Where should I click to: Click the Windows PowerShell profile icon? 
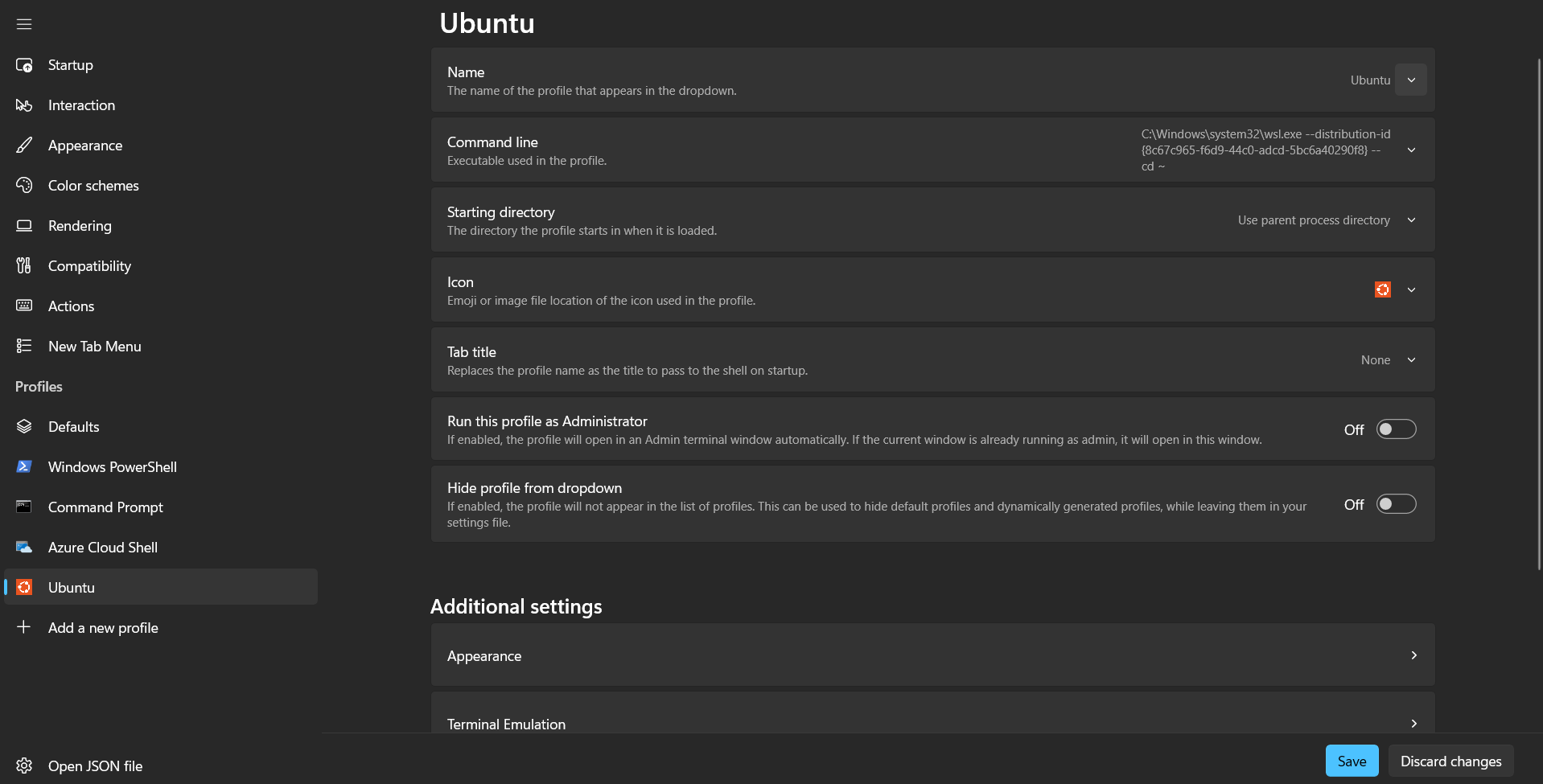coord(24,467)
